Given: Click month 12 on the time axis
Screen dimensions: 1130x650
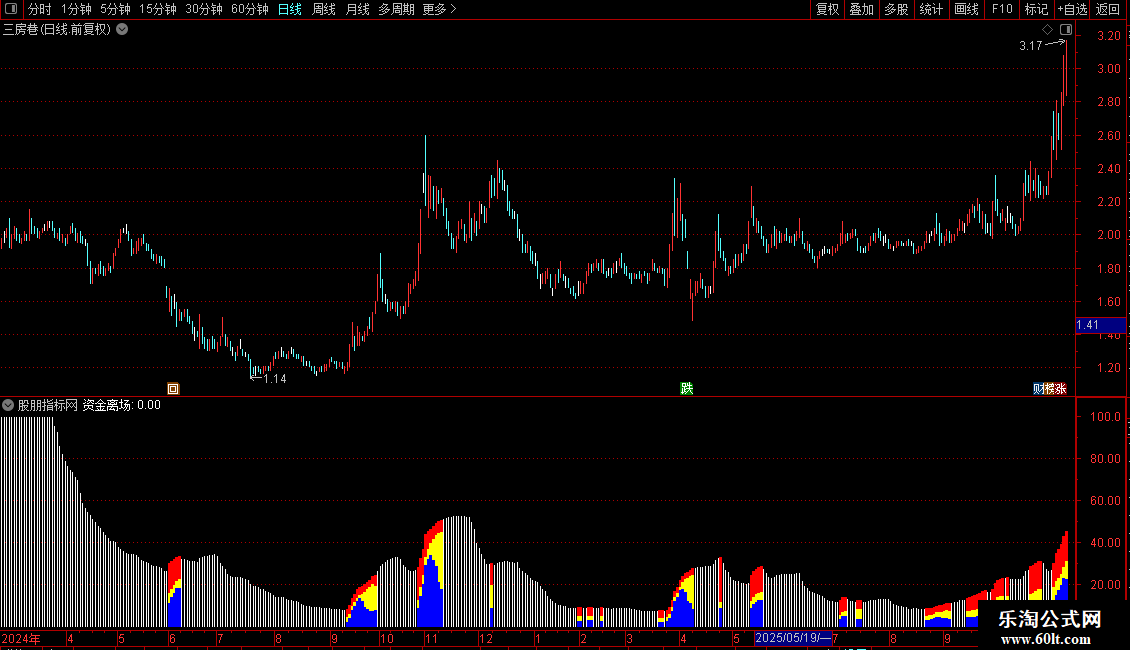Looking at the screenshot, I should click(x=486, y=638).
